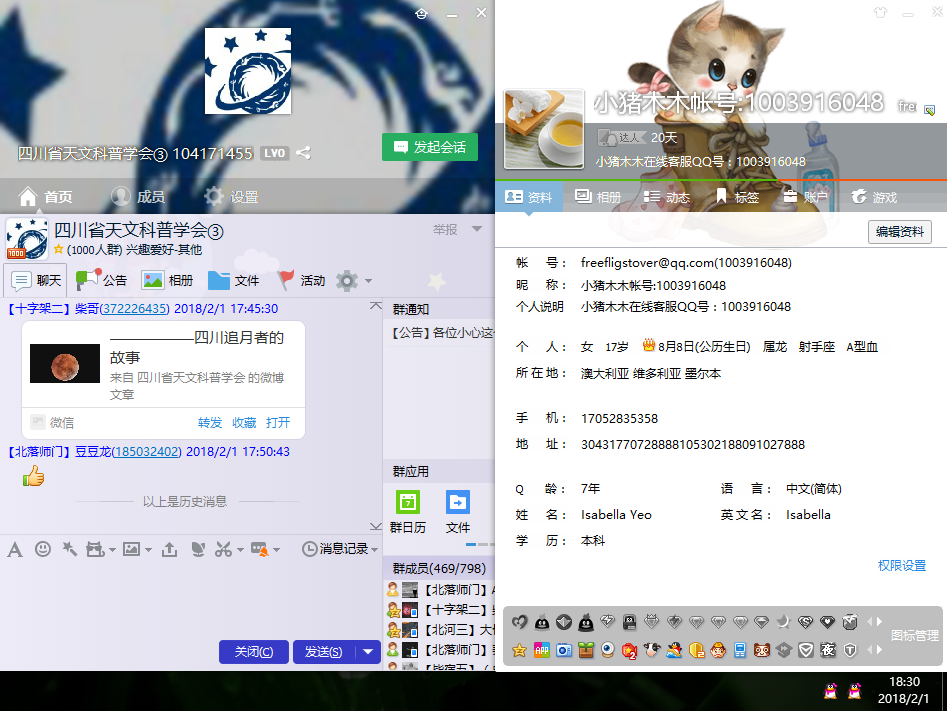Click the tulip gift icon in chat toolbar
This screenshot has width=947, height=711.
197,549
